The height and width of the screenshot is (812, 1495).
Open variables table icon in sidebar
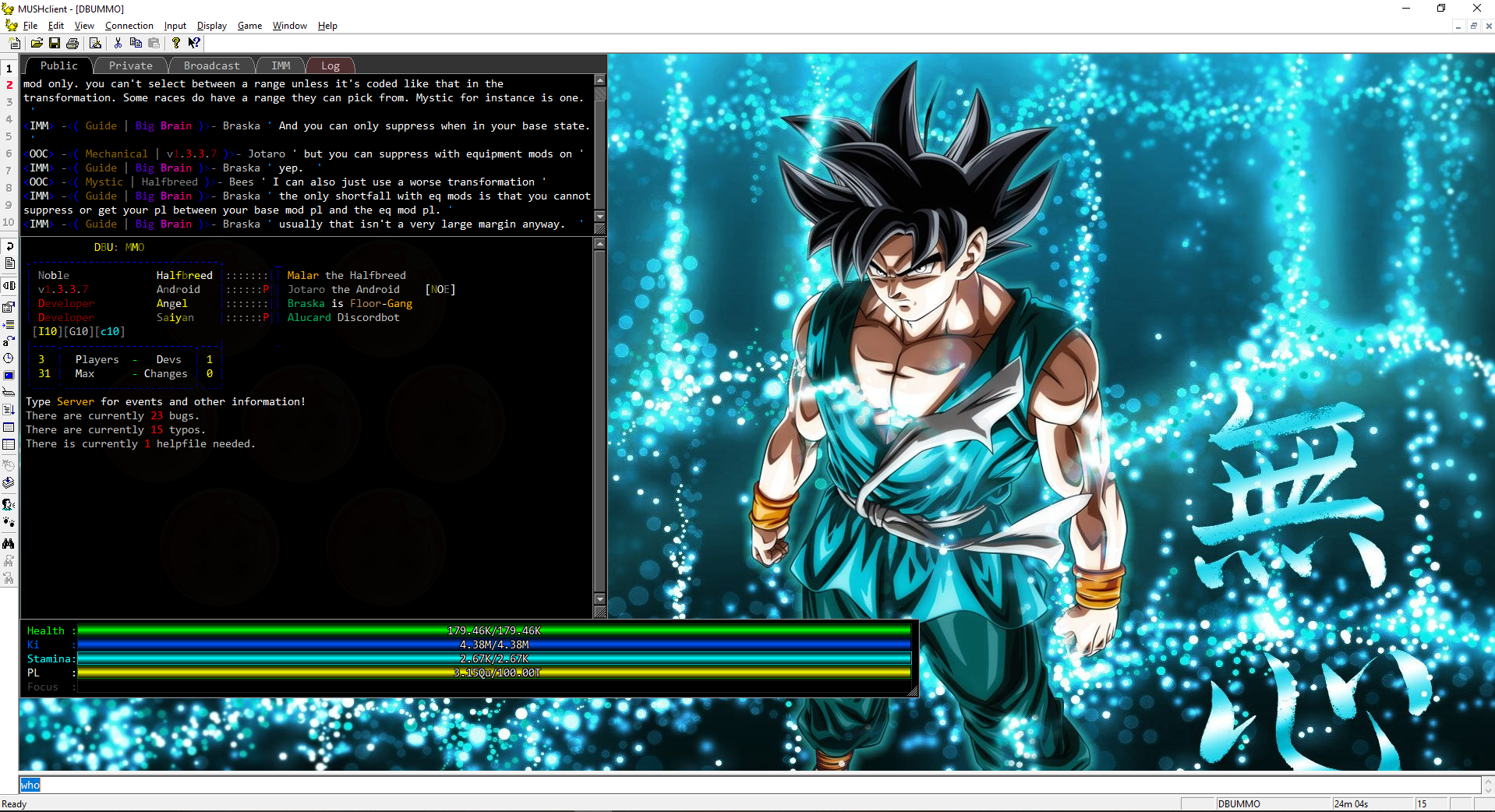point(9,444)
